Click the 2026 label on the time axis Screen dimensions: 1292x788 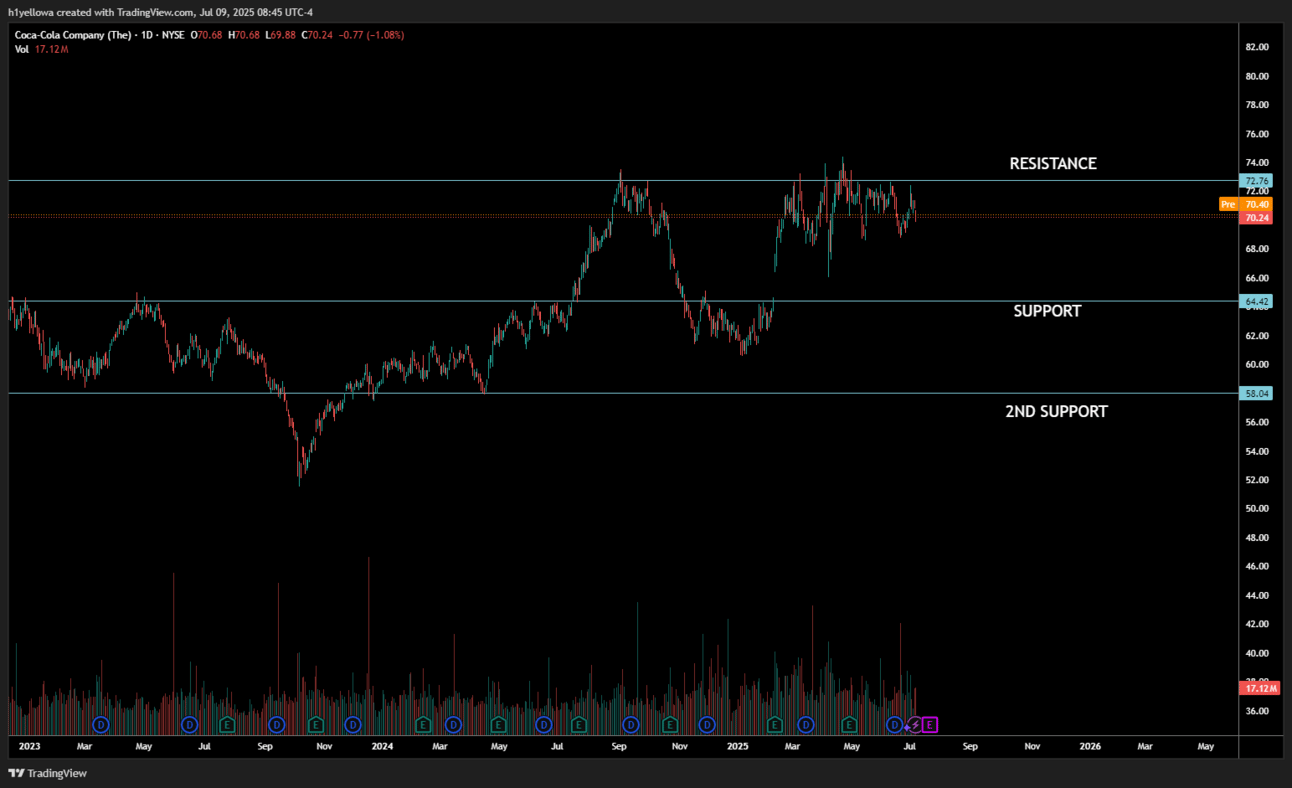pos(1090,746)
